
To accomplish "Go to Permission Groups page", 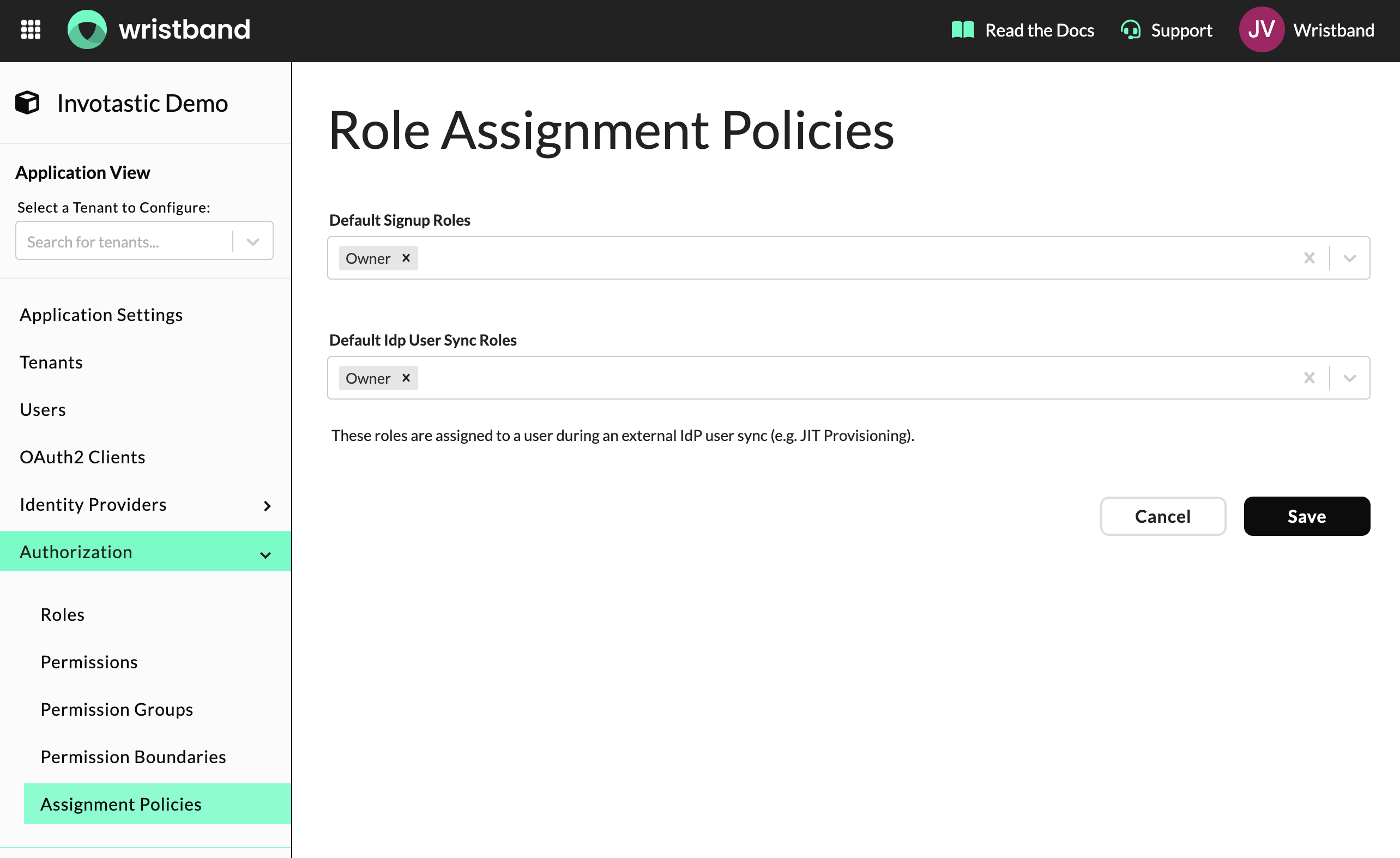I will (x=117, y=709).
